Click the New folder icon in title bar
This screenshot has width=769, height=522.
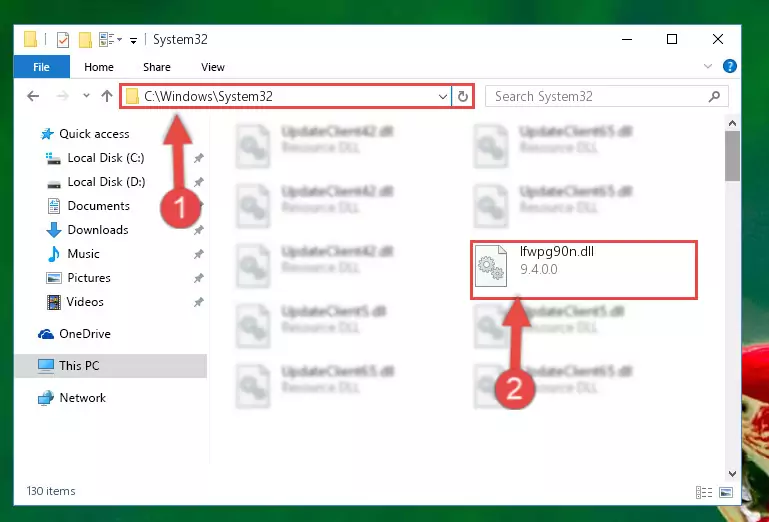[85, 39]
